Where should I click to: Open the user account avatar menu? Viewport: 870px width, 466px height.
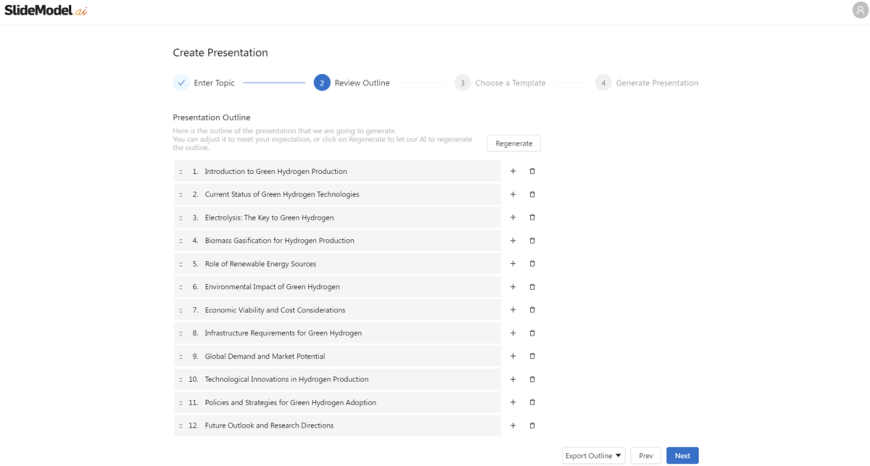[x=860, y=10]
